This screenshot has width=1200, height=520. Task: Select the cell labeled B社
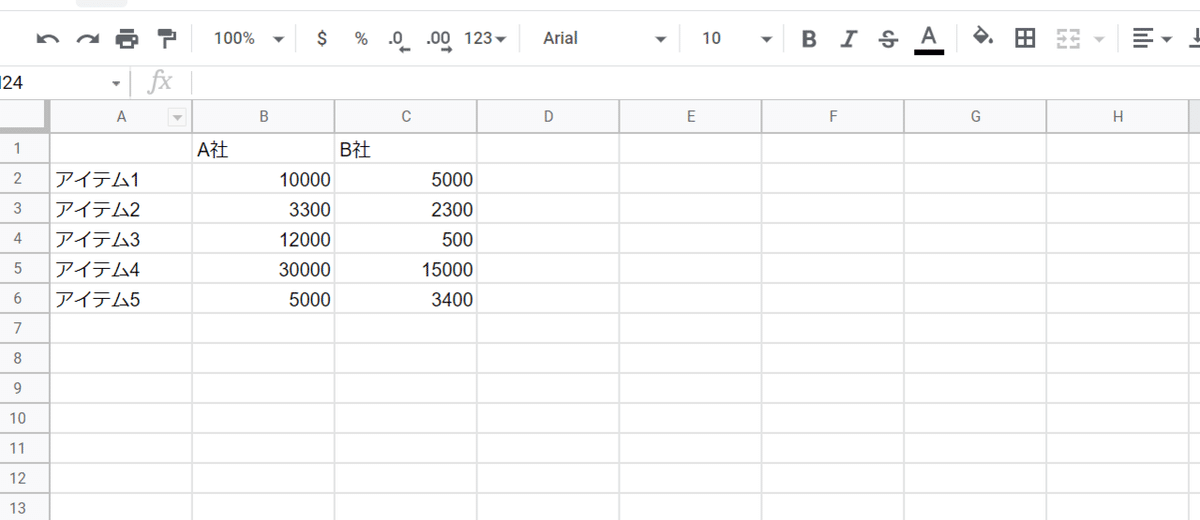[406, 149]
